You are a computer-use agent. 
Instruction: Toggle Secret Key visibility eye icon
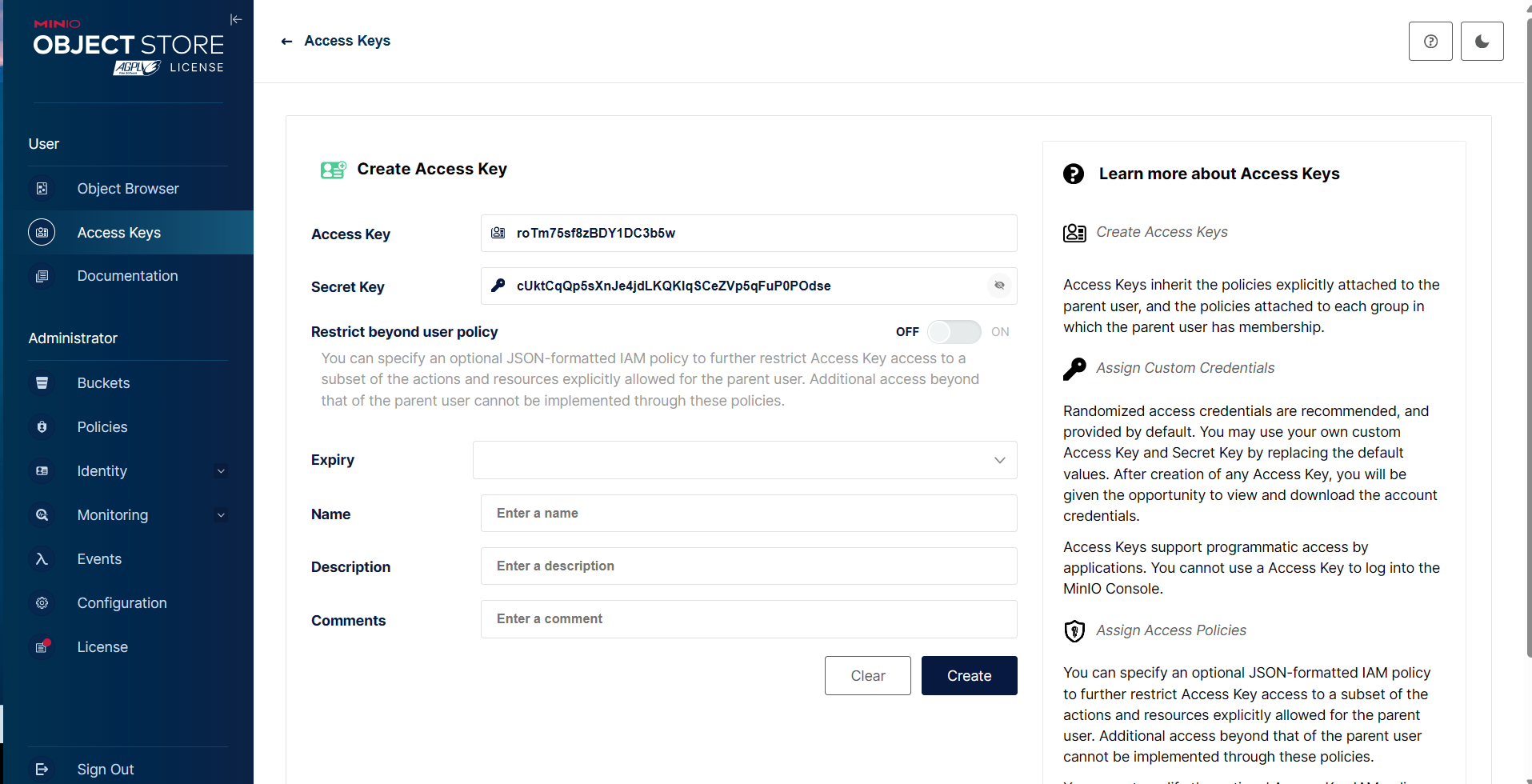coord(999,286)
